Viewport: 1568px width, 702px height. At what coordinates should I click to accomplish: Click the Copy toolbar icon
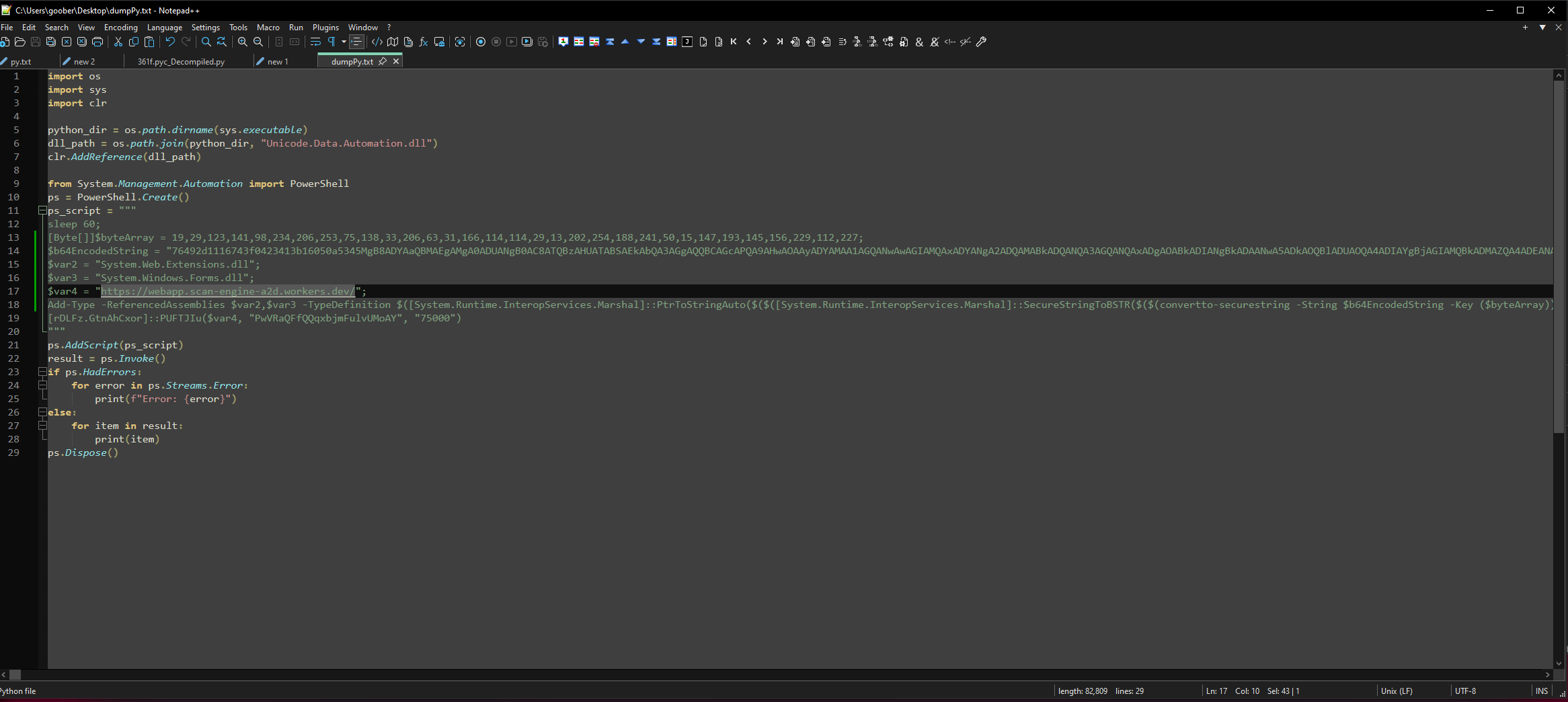tap(134, 42)
